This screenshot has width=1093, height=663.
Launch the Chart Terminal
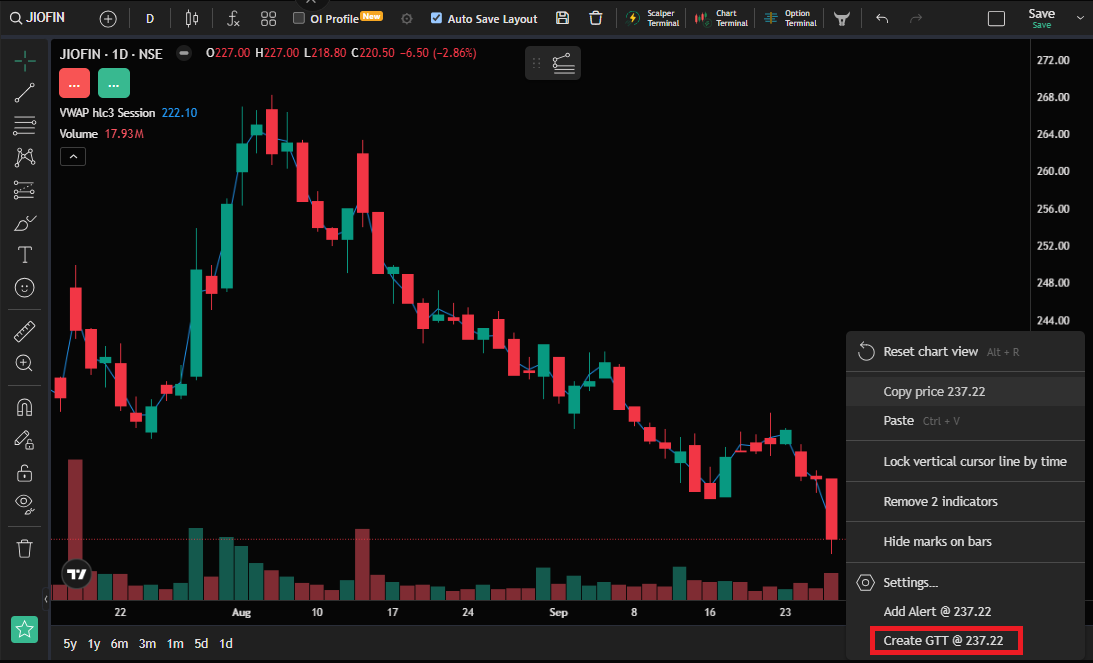pos(721,18)
